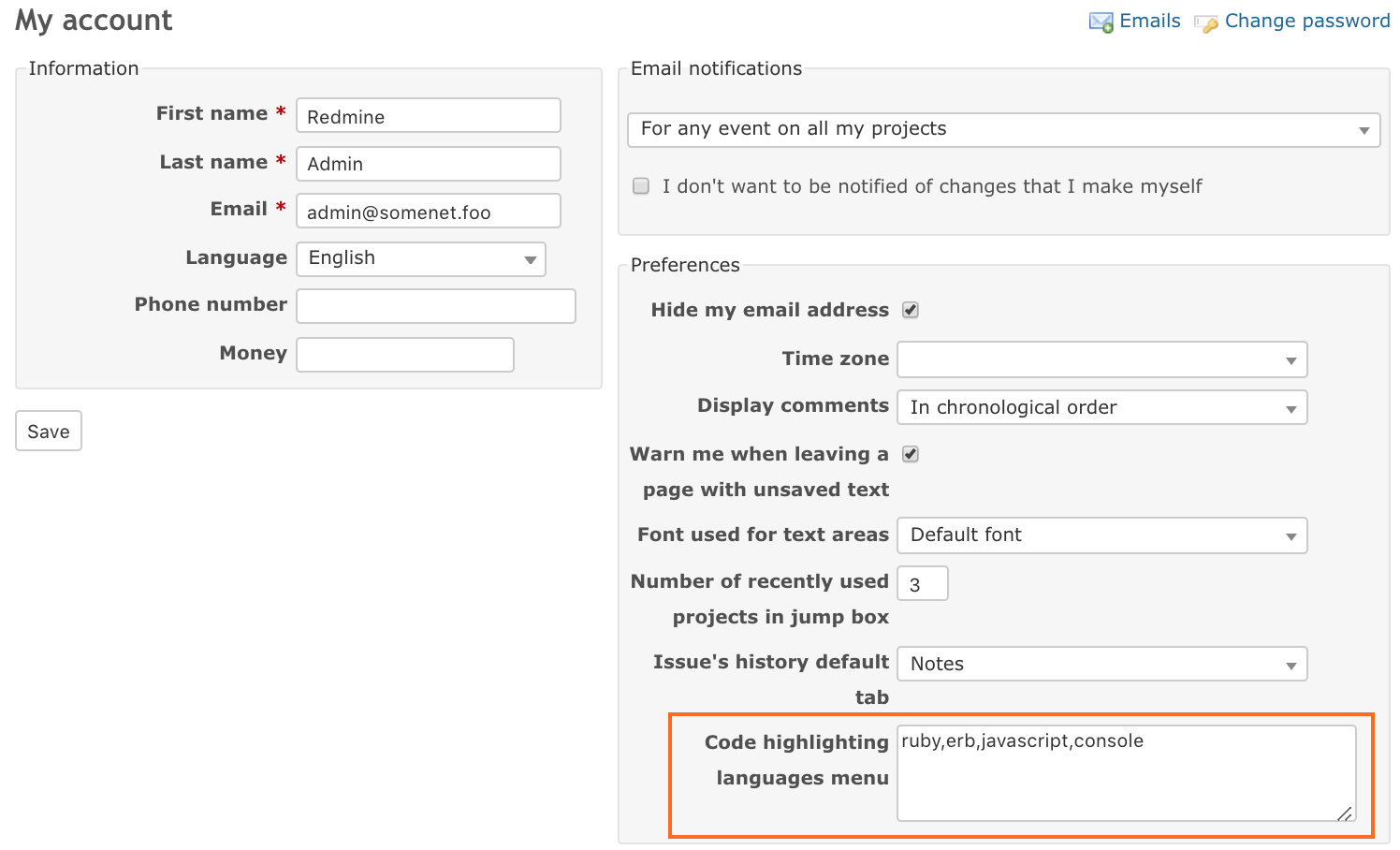
Task: Click the Emails envelope icon
Action: click(1101, 22)
